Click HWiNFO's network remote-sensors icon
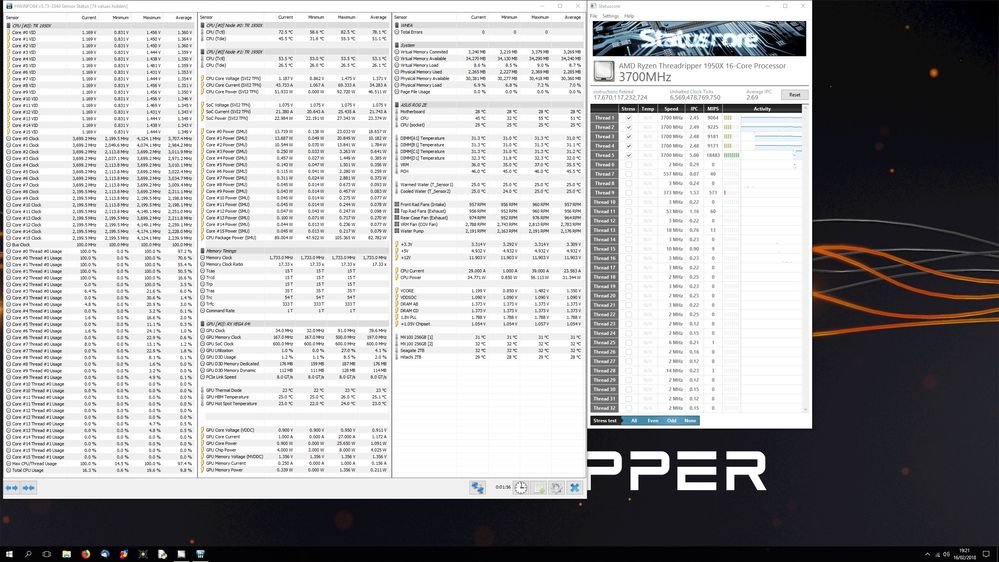Image resolution: width=999 pixels, height=562 pixels. (x=477, y=487)
